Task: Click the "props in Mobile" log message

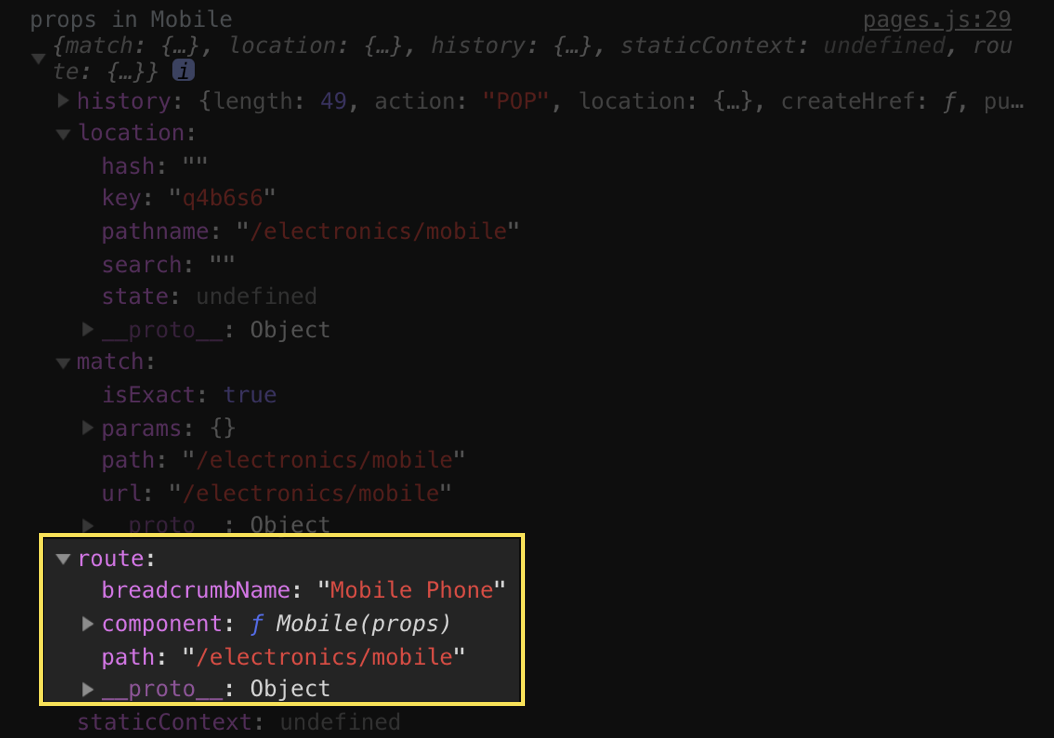Action: 131,19
